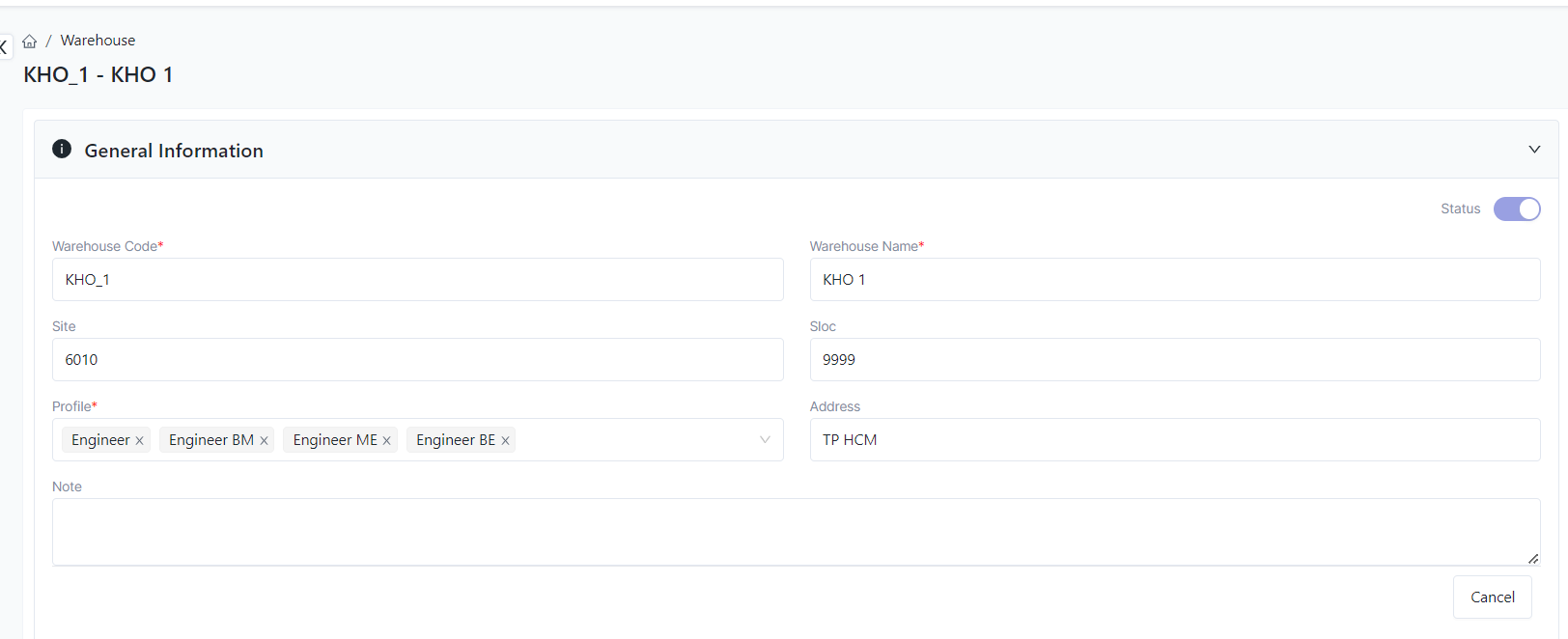Click the home icon in breadcrumb
This screenshot has height=639, width=1568.
pos(30,42)
